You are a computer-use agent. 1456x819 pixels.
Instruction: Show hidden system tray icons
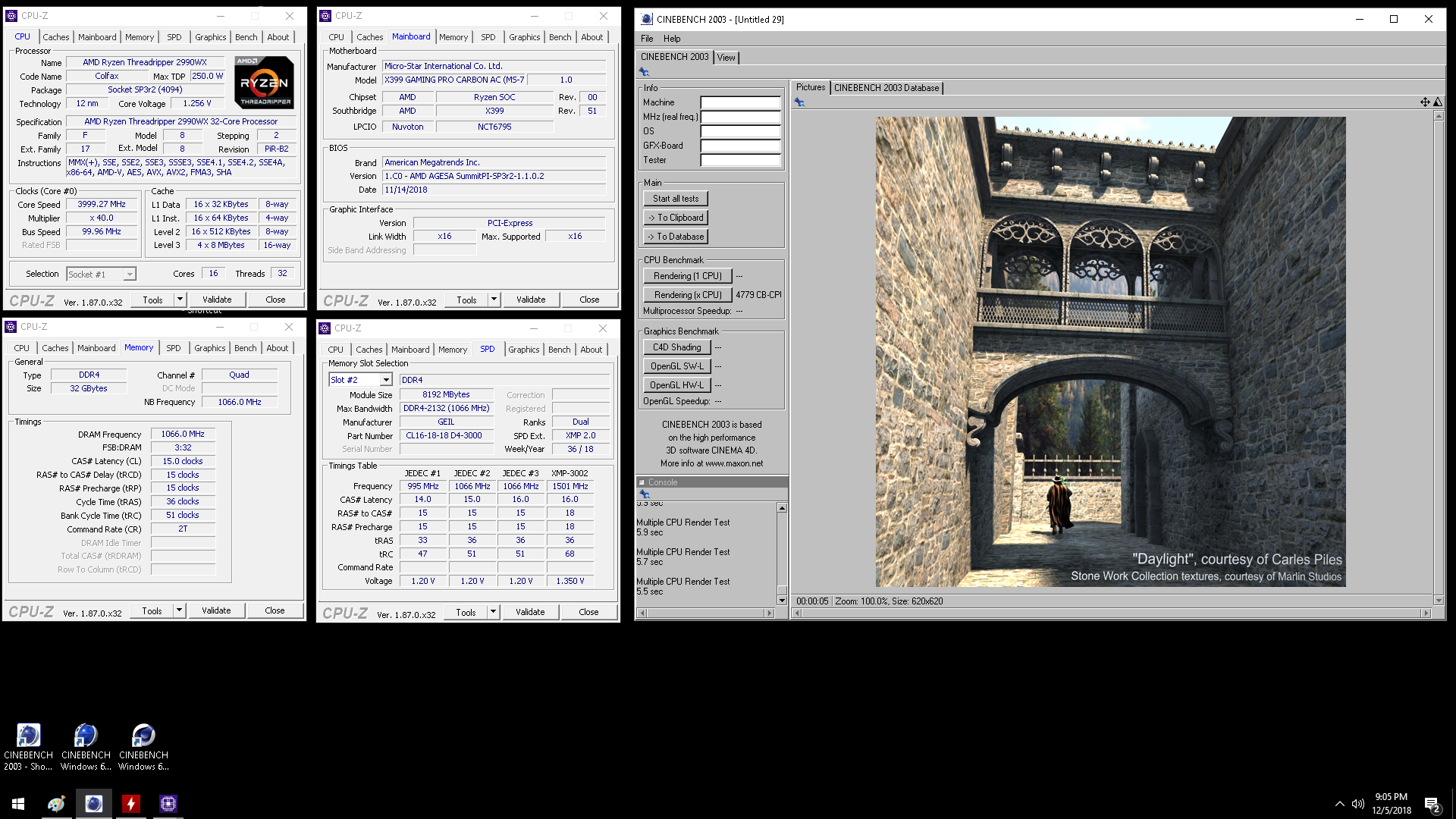1339,804
